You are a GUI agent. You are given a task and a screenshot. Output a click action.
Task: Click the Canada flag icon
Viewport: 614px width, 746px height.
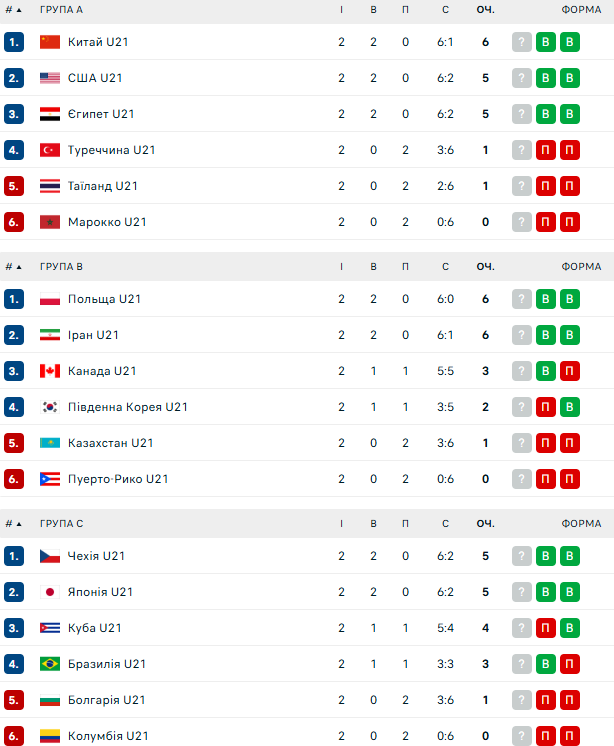pos(50,371)
